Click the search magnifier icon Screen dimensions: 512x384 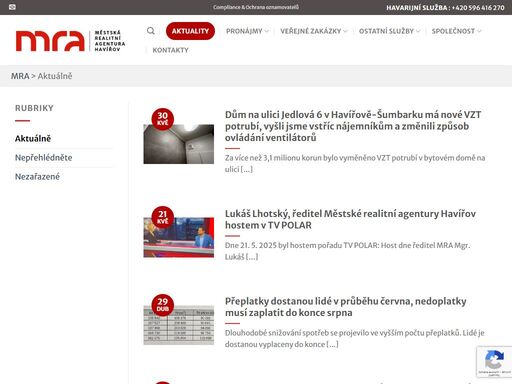click(151, 31)
